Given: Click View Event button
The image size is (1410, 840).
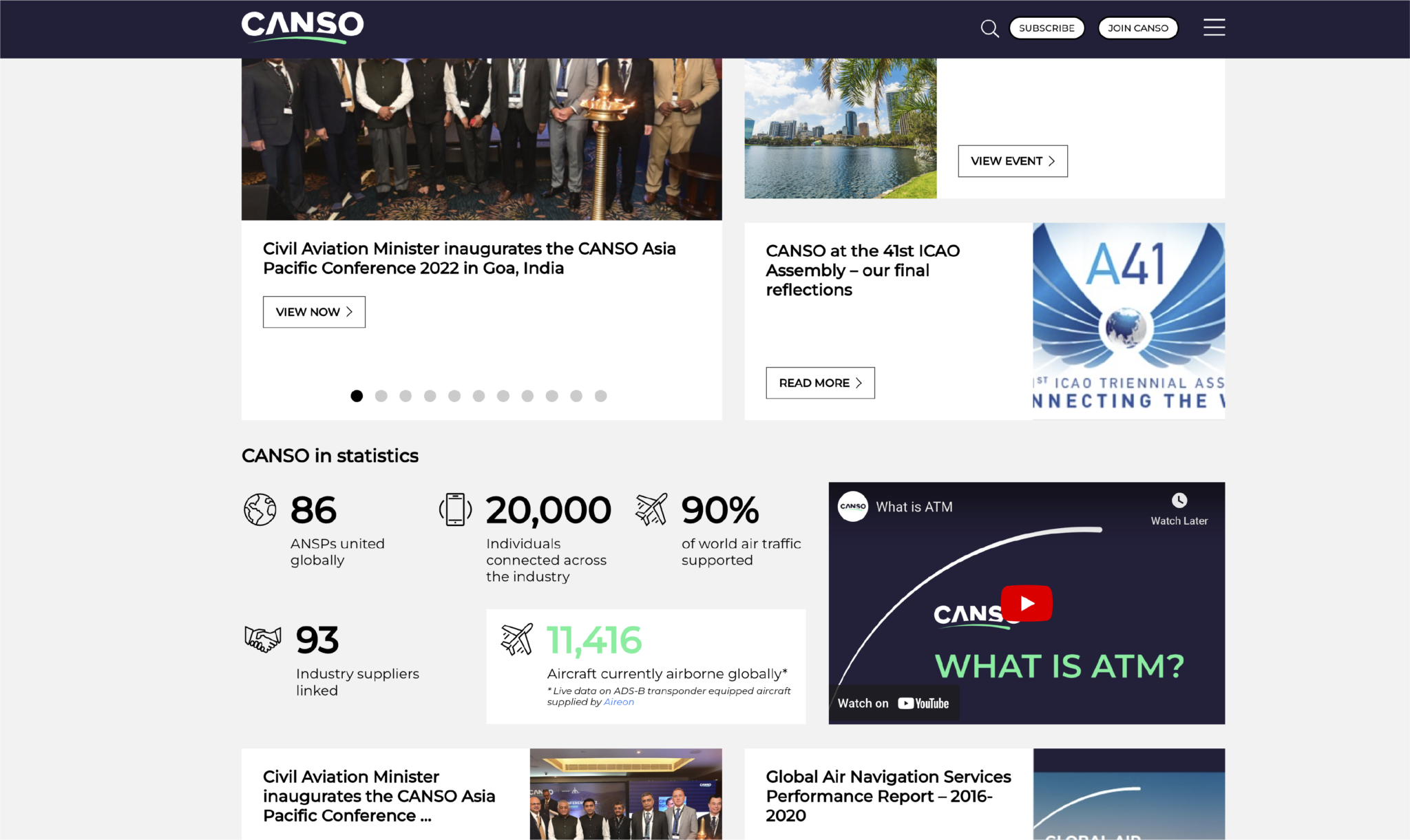Looking at the screenshot, I should point(1012,161).
